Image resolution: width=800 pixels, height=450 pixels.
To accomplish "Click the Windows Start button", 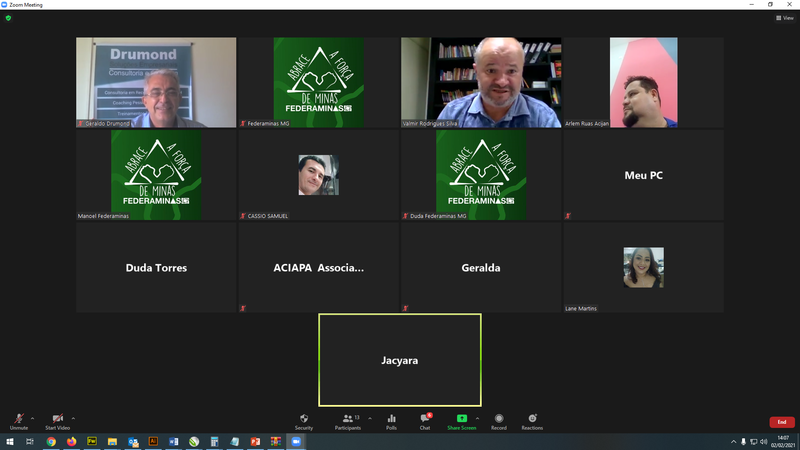I will 9,441.
